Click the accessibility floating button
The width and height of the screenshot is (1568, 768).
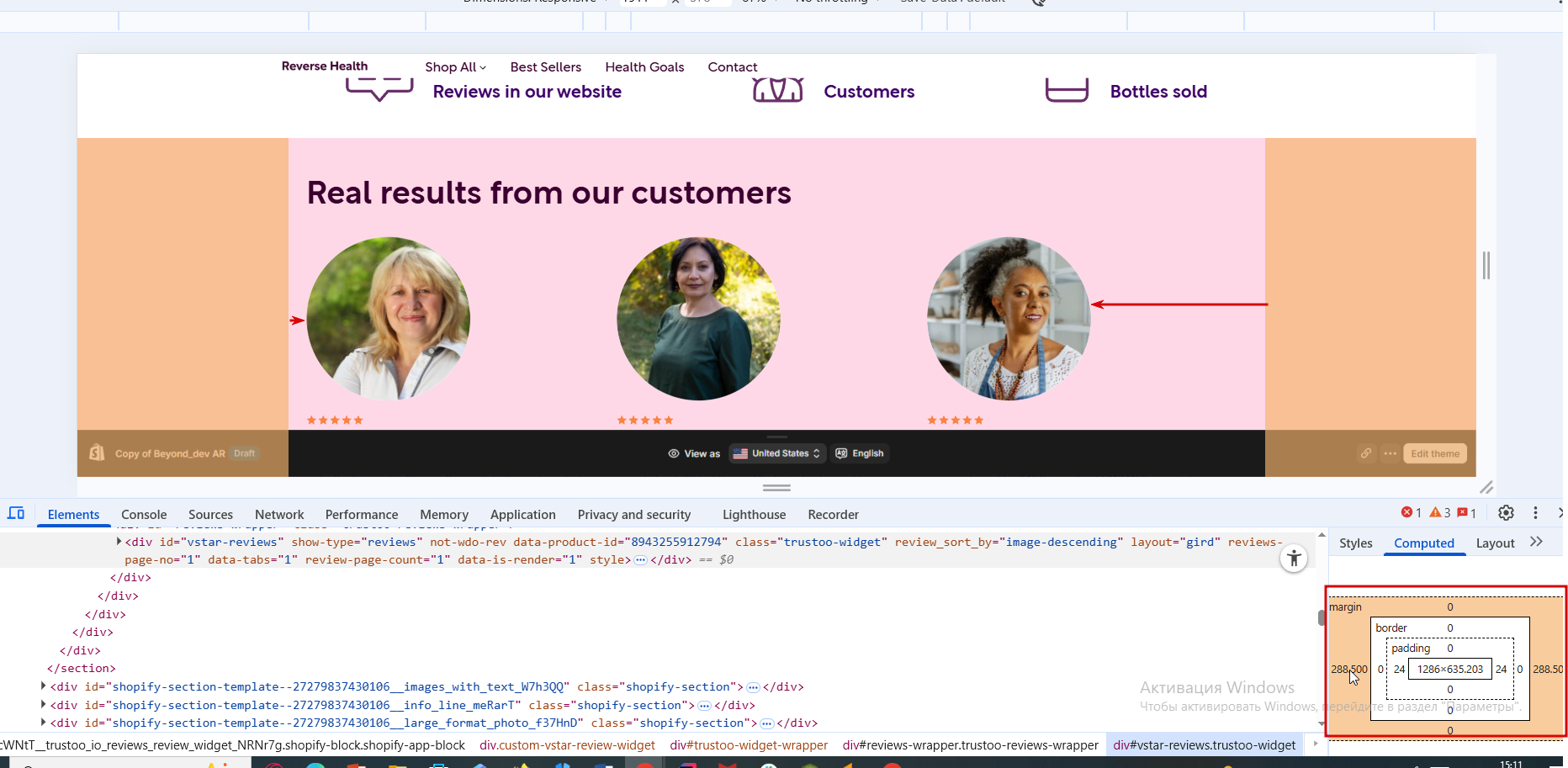point(1294,559)
